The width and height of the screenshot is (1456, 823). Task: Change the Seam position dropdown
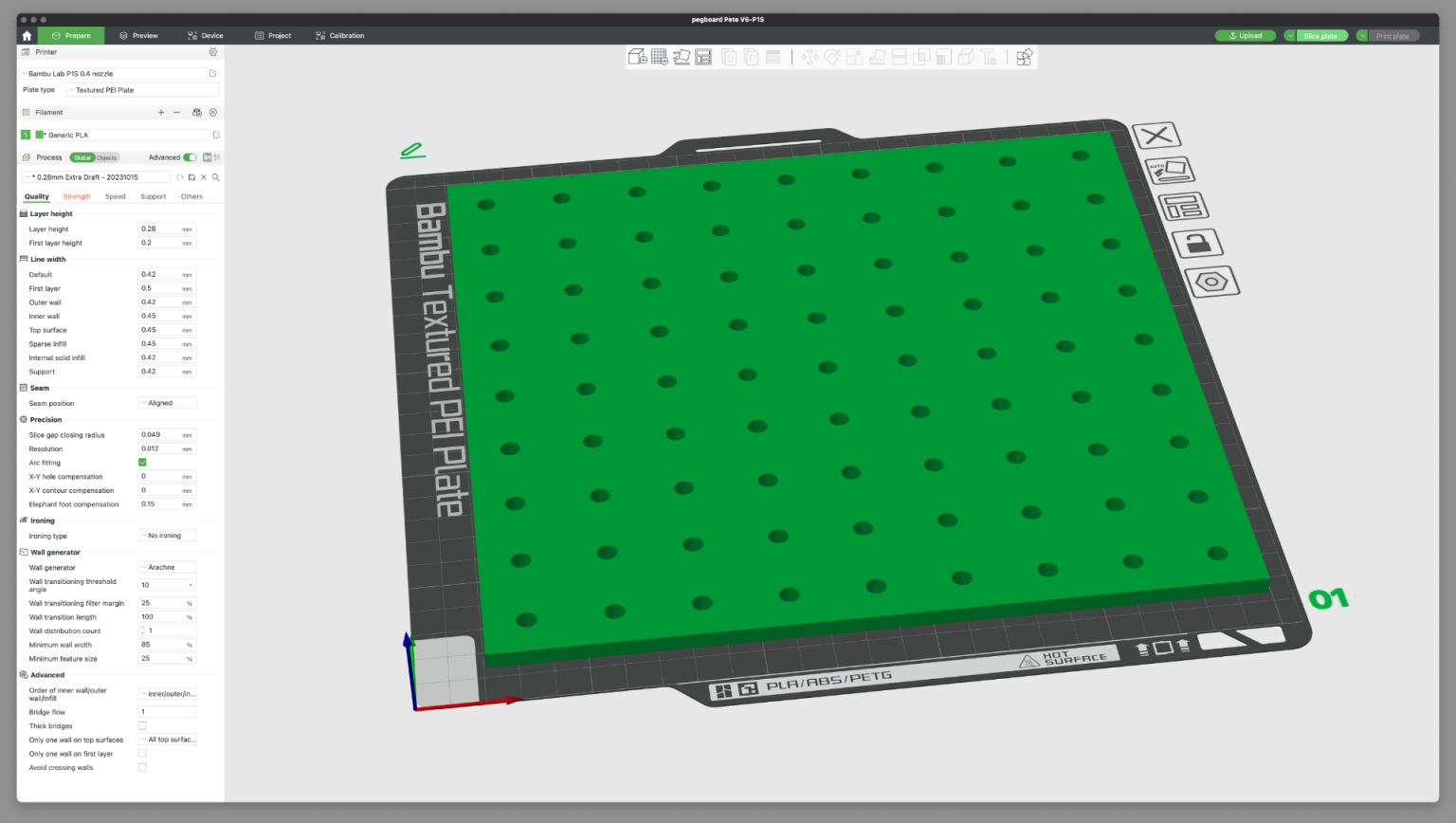point(167,402)
